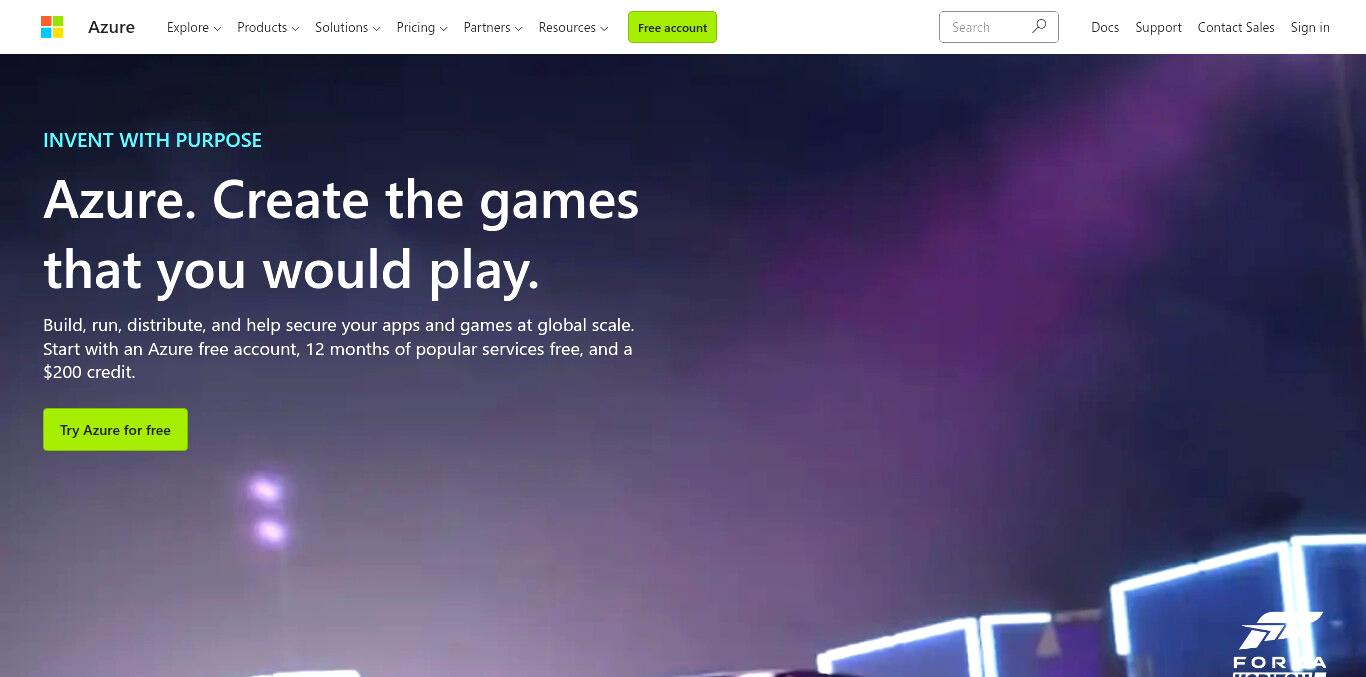Viewport: 1366px width, 677px height.
Task: Click the Microsoft logo icon
Action: click(x=52, y=27)
